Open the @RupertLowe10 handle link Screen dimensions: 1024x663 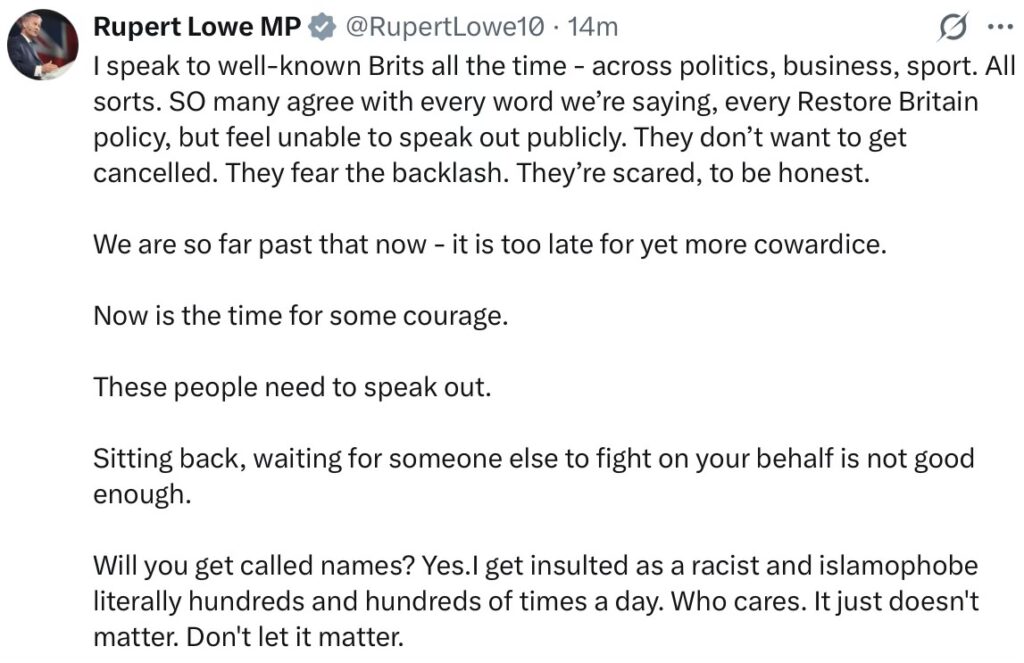click(x=444, y=29)
